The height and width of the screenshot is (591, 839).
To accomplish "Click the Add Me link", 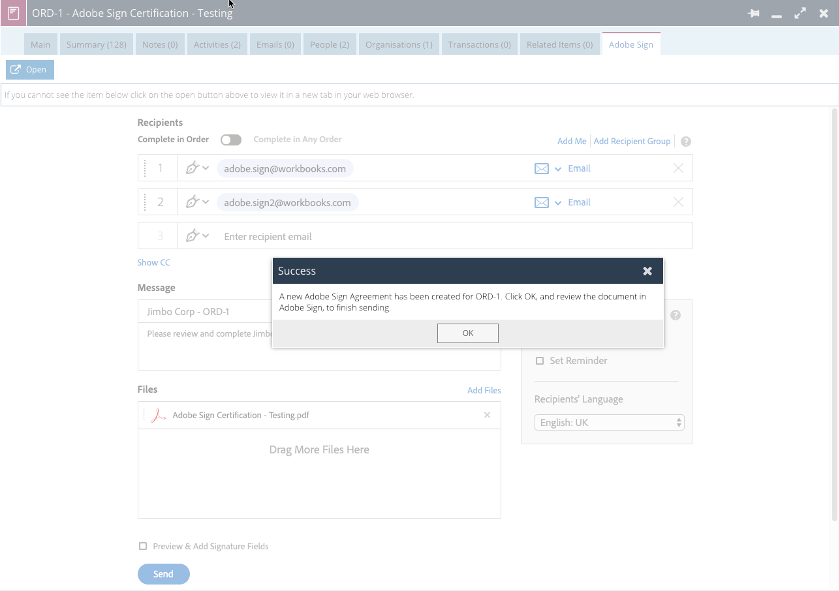I will [571, 141].
